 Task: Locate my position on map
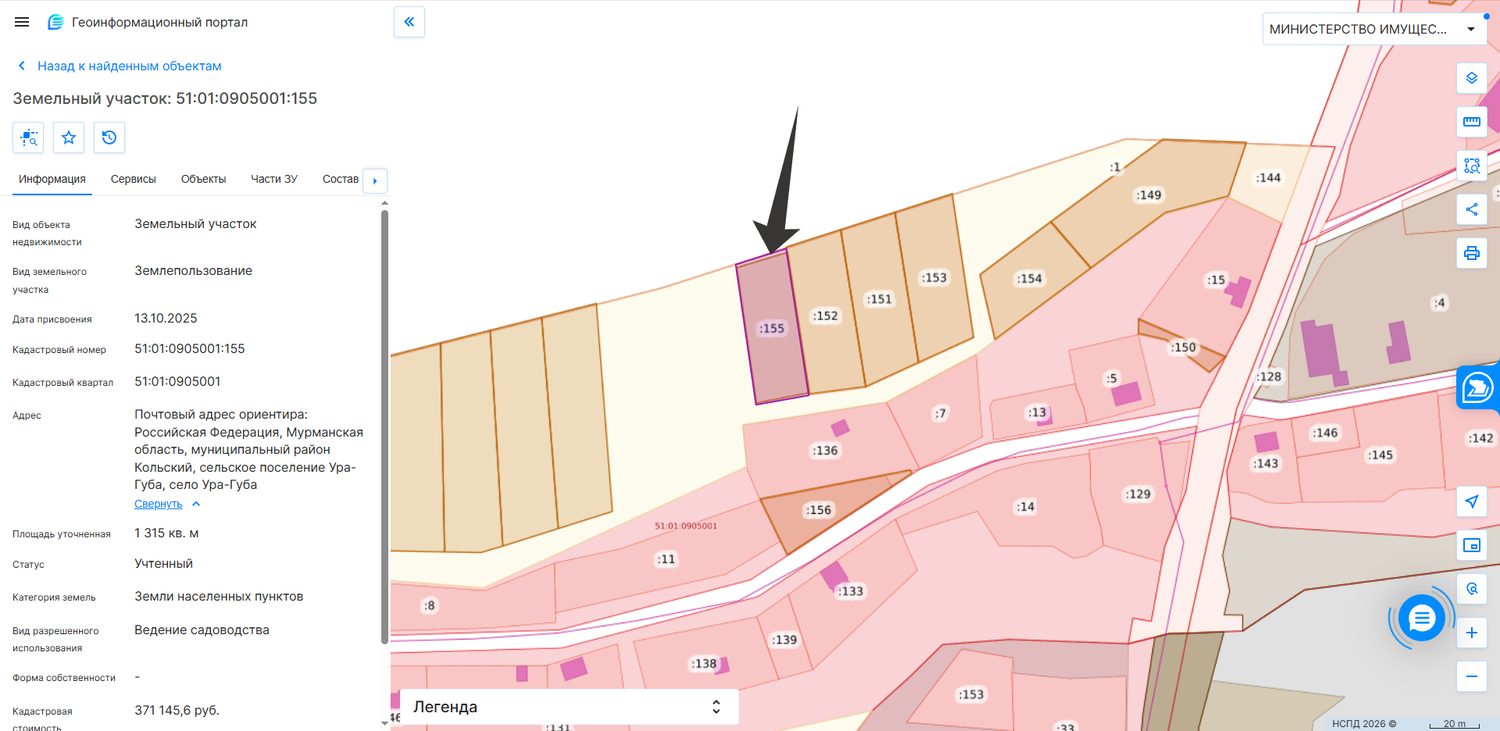[1471, 502]
